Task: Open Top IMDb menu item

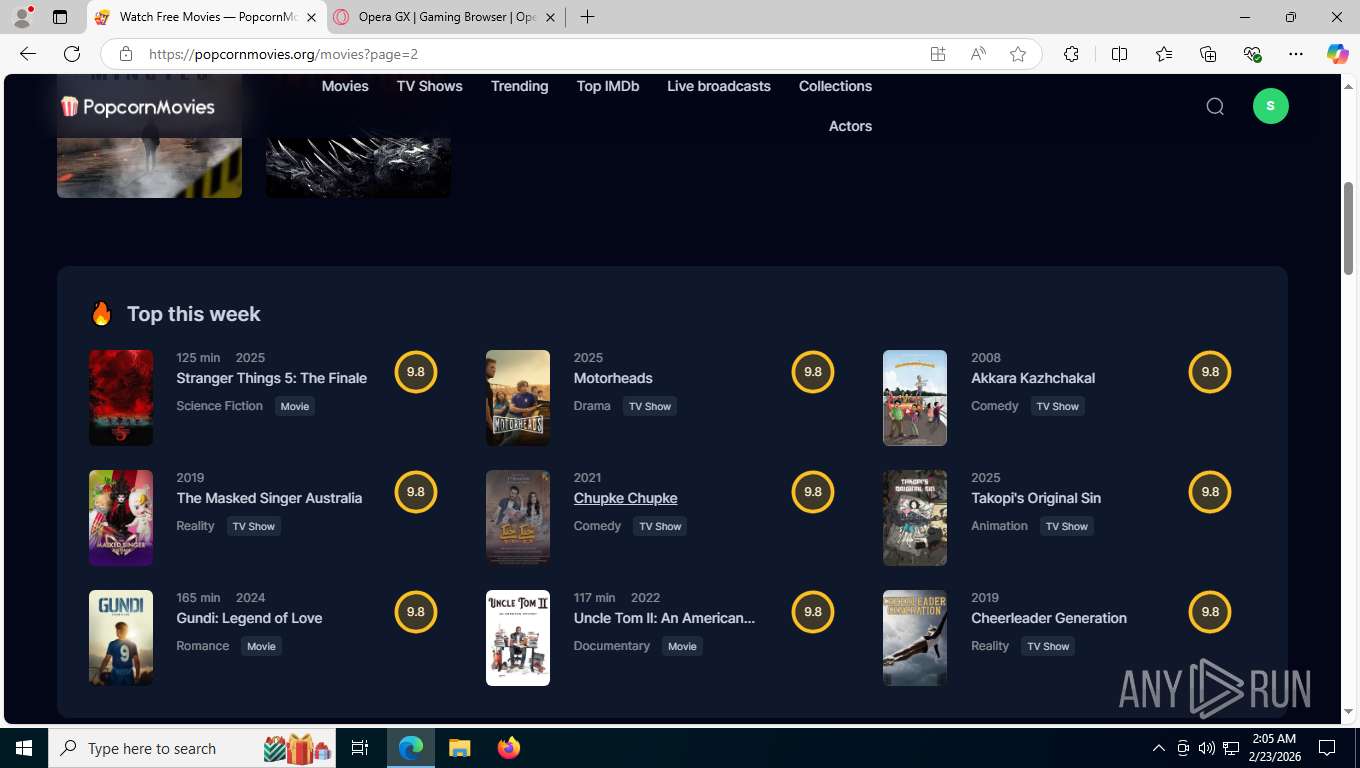Action: (x=608, y=86)
